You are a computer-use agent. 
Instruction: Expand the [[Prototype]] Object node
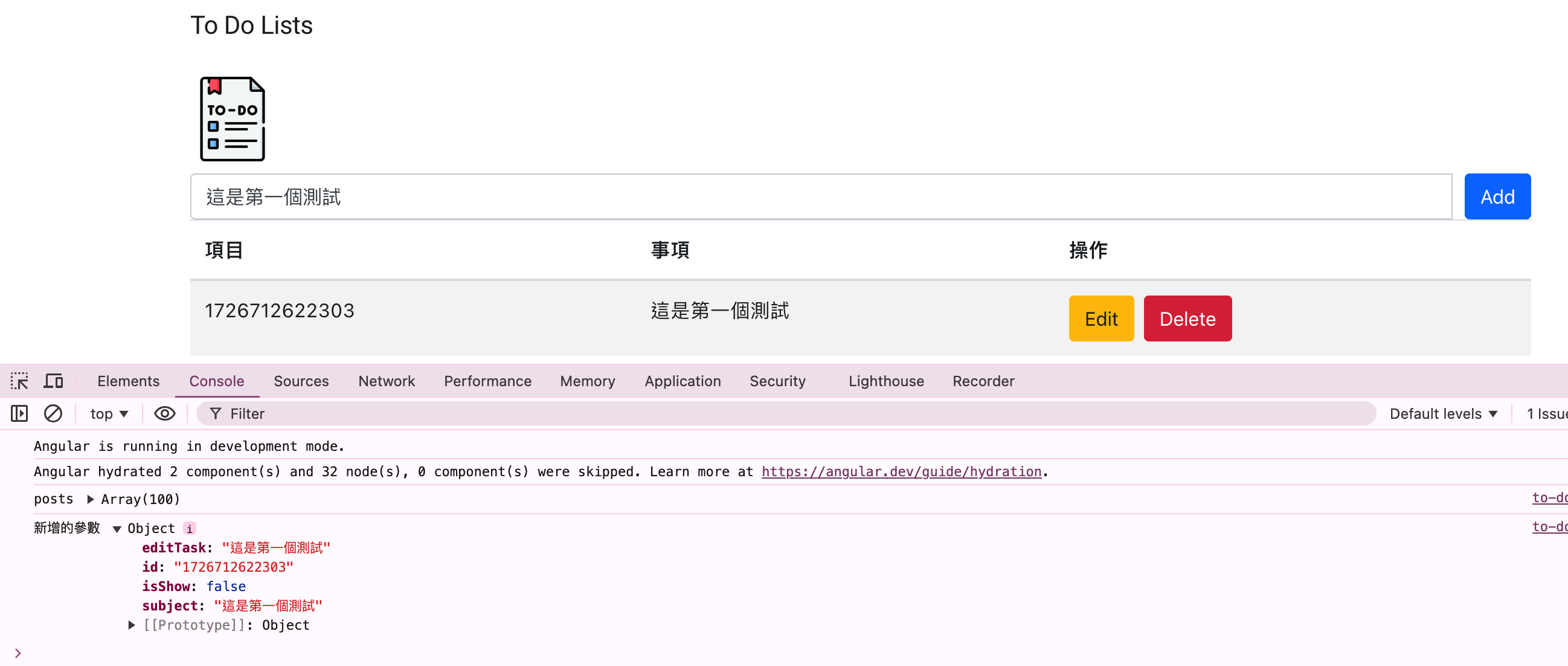132,626
